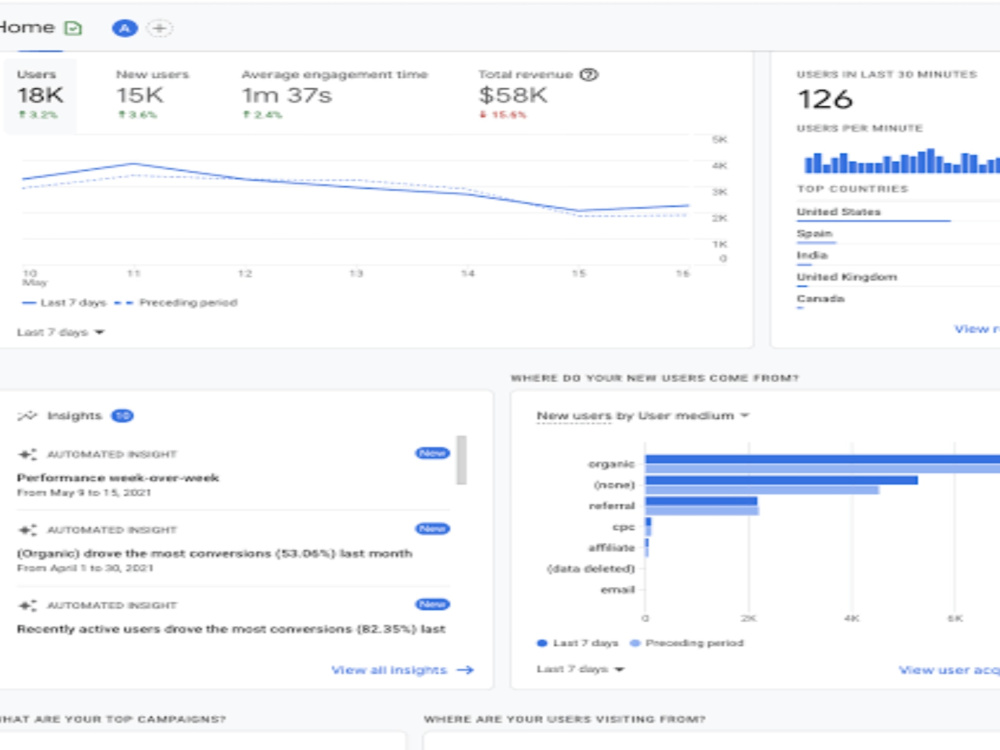Click the Last 7 days dot in the bar chart legend
1000x750 pixels.
(542, 643)
